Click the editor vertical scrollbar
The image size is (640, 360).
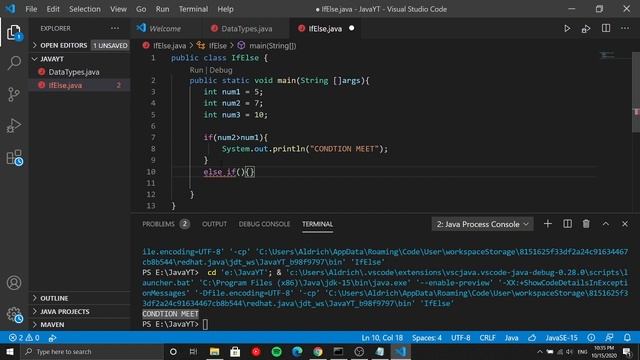pyautogui.click(x=636, y=92)
